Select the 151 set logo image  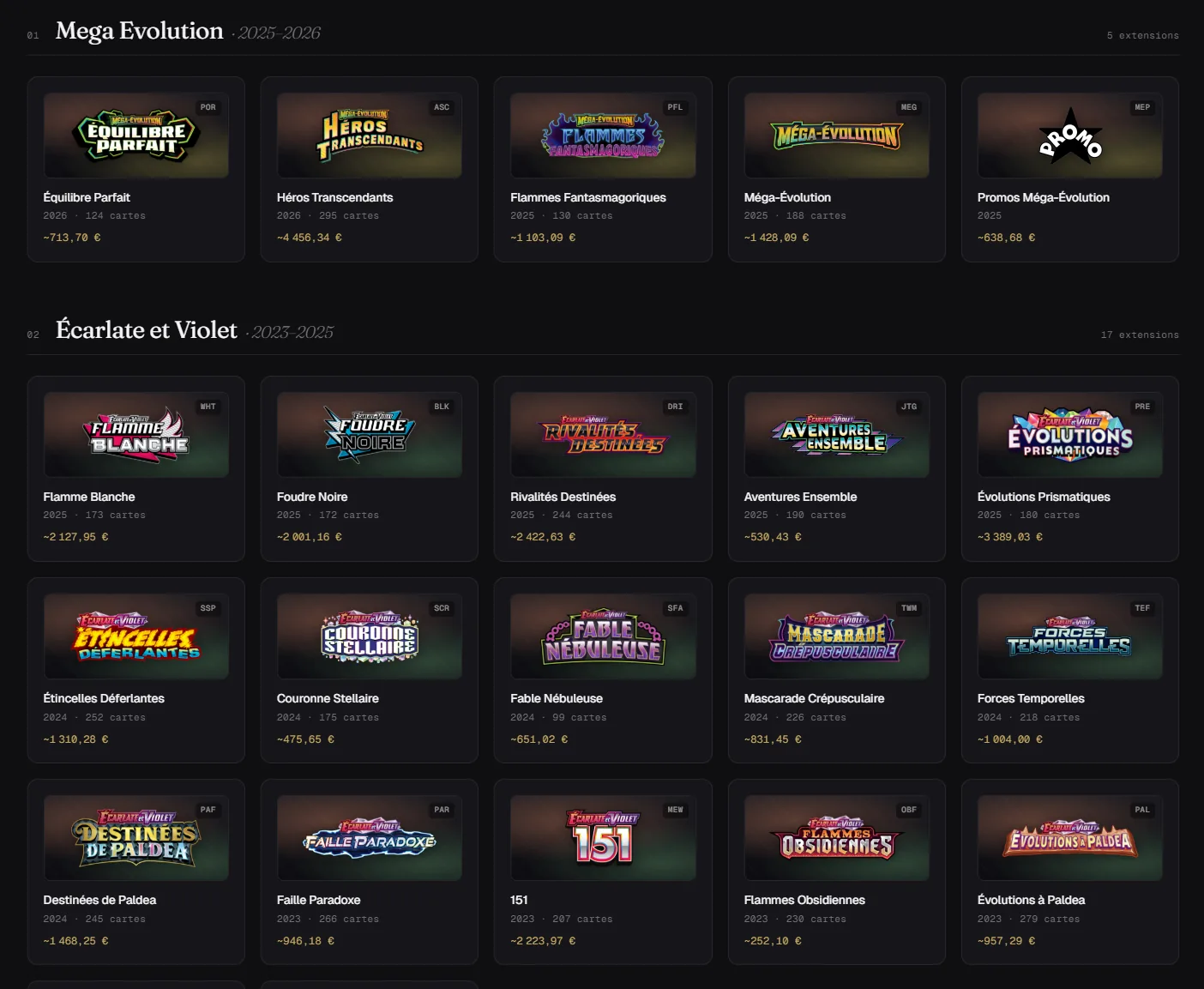tap(603, 838)
